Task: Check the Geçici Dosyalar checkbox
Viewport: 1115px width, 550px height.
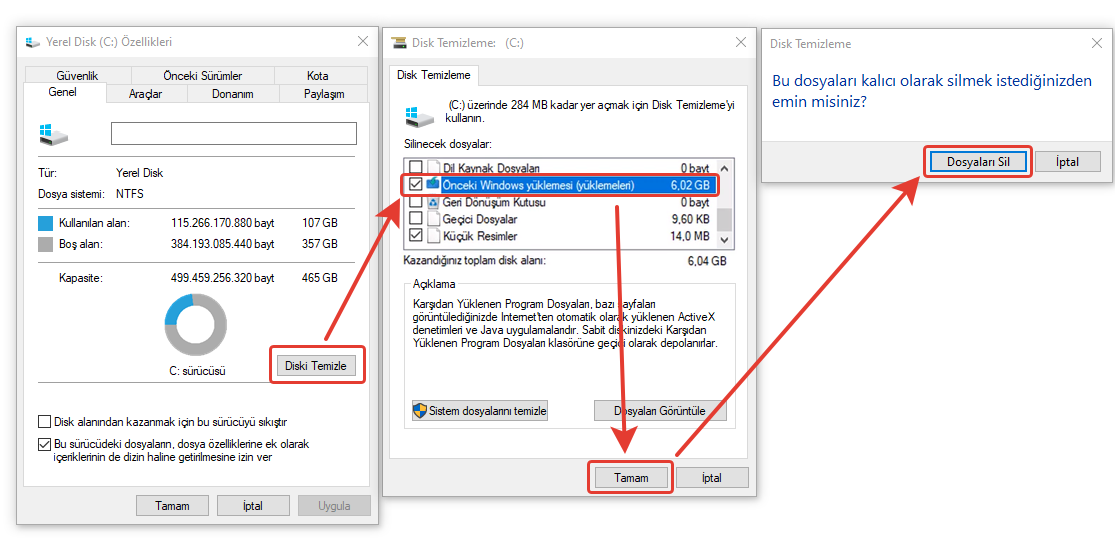Action: [415, 219]
